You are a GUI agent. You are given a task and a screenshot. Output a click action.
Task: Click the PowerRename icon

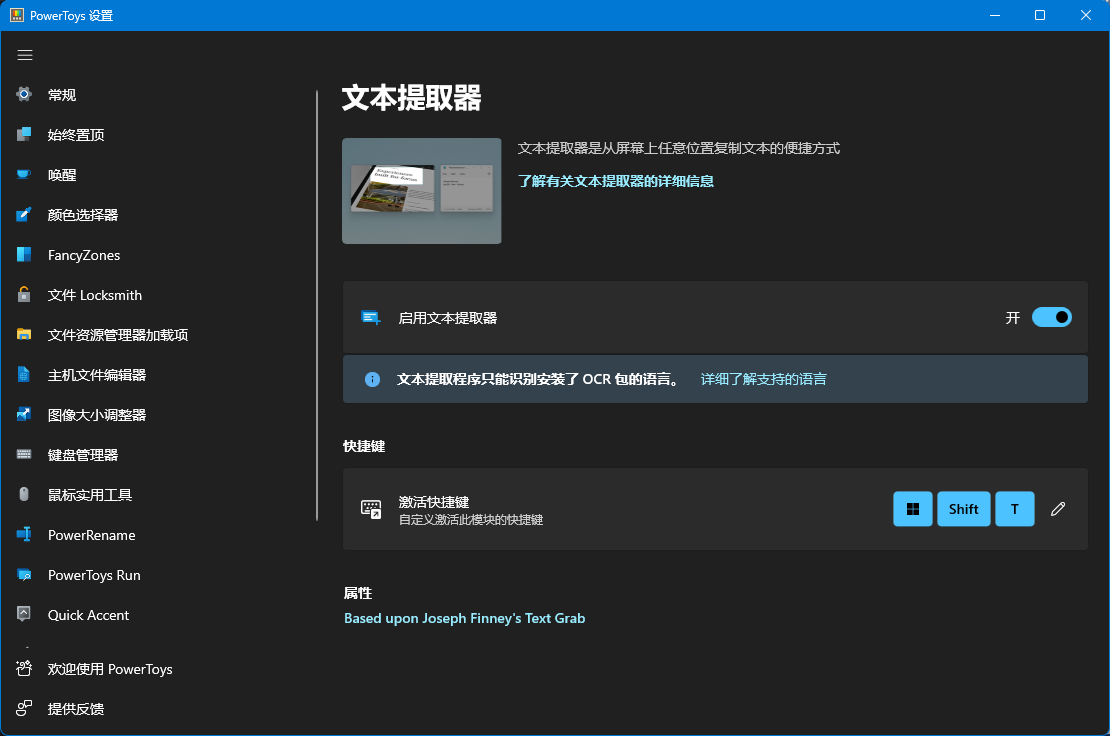(24, 535)
